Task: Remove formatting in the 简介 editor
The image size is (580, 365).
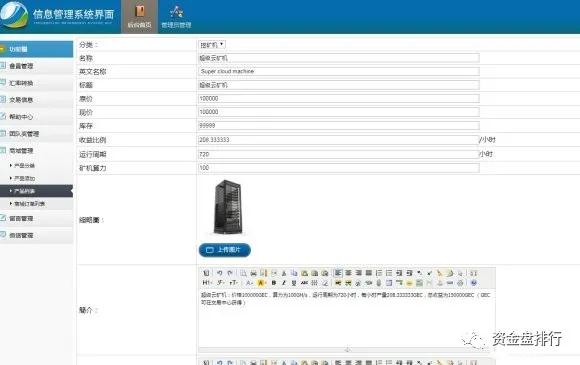Action: pyautogui.click(x=324, y=283)
